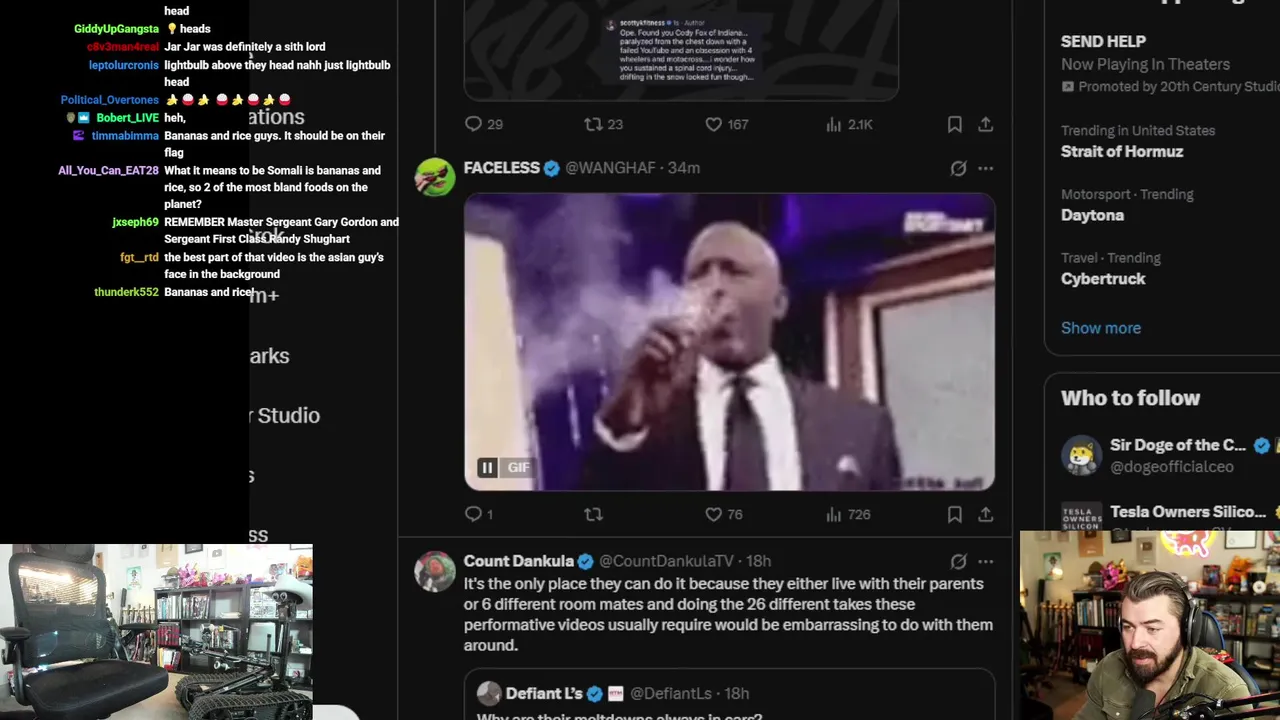Repost the FACELESS GIF tweet
Image resolution: width=1280 pixels, height=720 pixels.
(593, 514)
